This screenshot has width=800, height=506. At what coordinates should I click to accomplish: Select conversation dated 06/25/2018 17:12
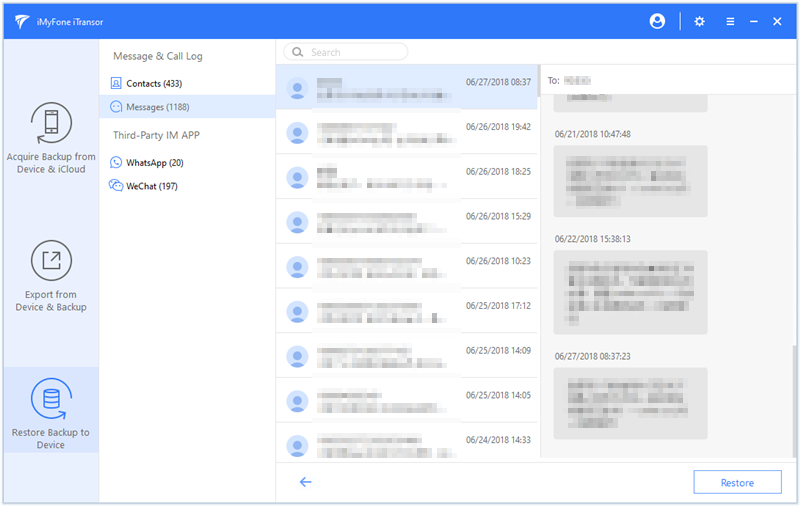click(x=407, y=311)
